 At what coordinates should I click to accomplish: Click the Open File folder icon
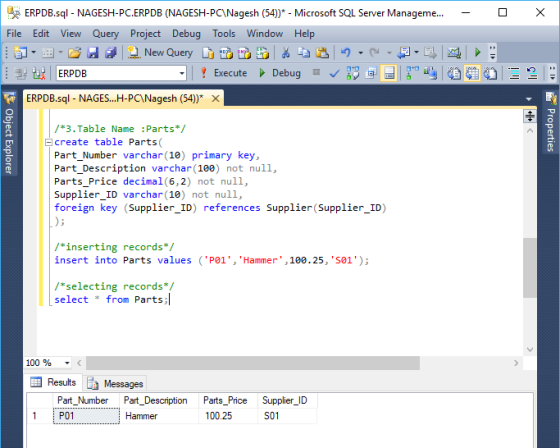75,53
